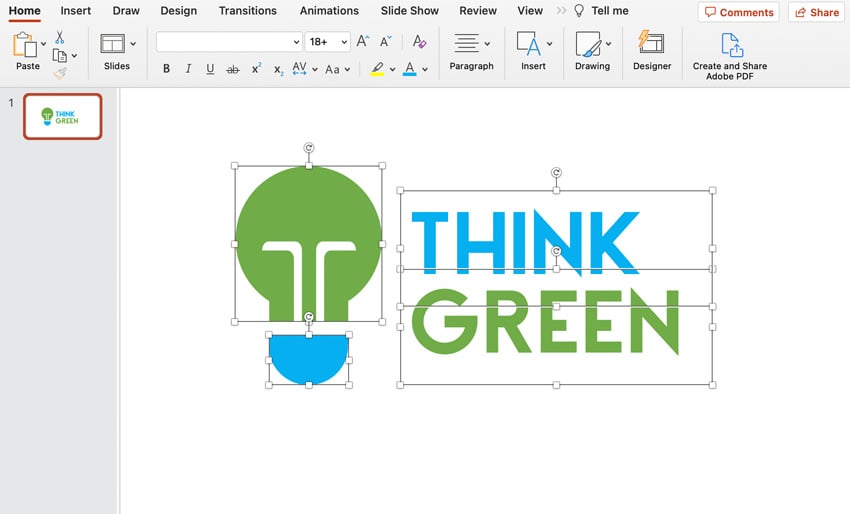850x514 pixels.
Task: Click the Clear Formatting eraser icon
Action: pos(420,42)
